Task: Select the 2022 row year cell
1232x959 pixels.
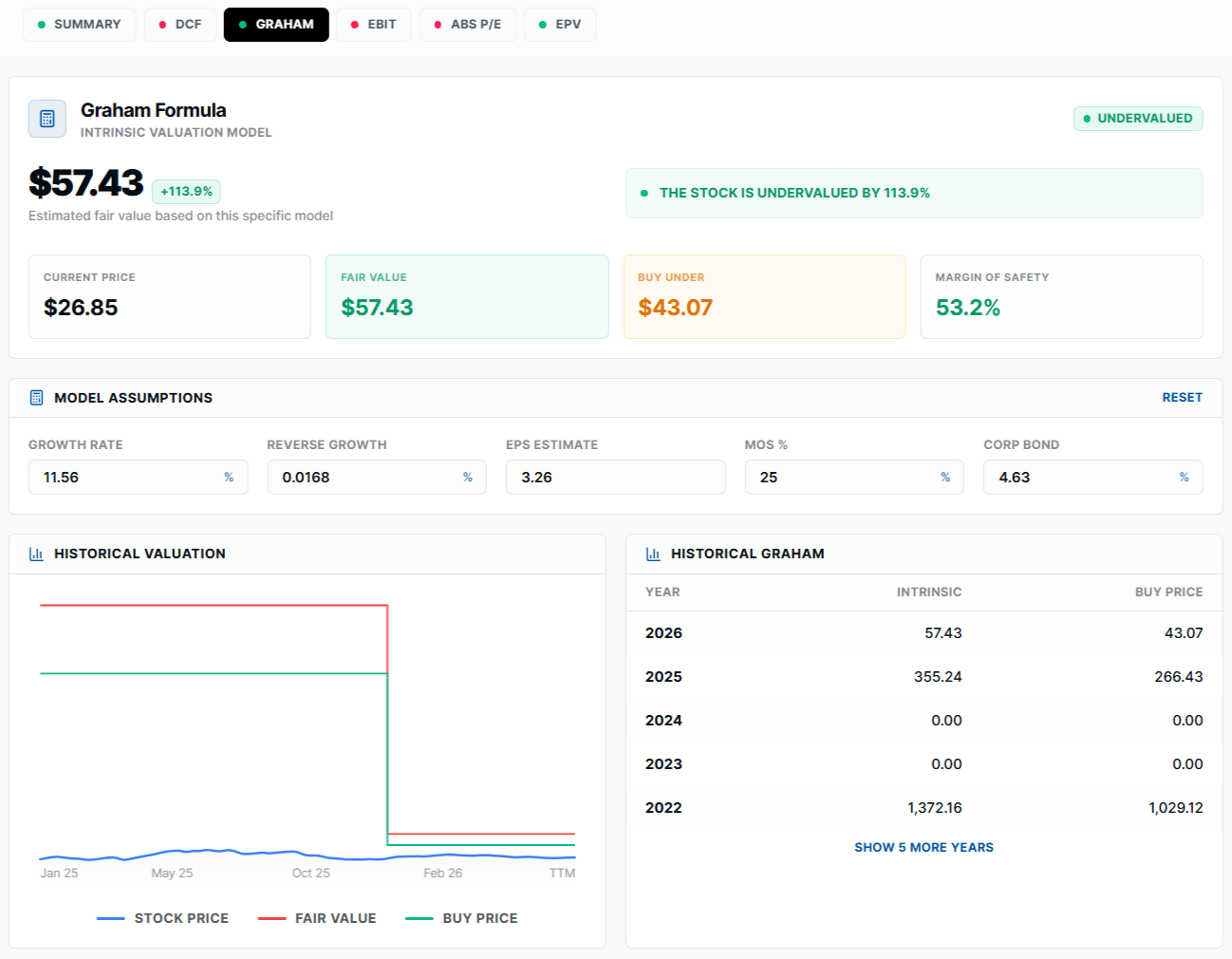Action: coord(663,808)
